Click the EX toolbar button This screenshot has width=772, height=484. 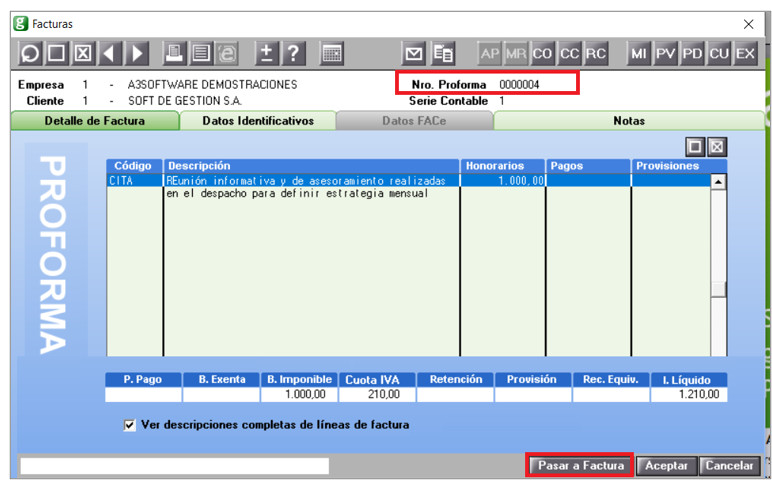tap(745, 53)
